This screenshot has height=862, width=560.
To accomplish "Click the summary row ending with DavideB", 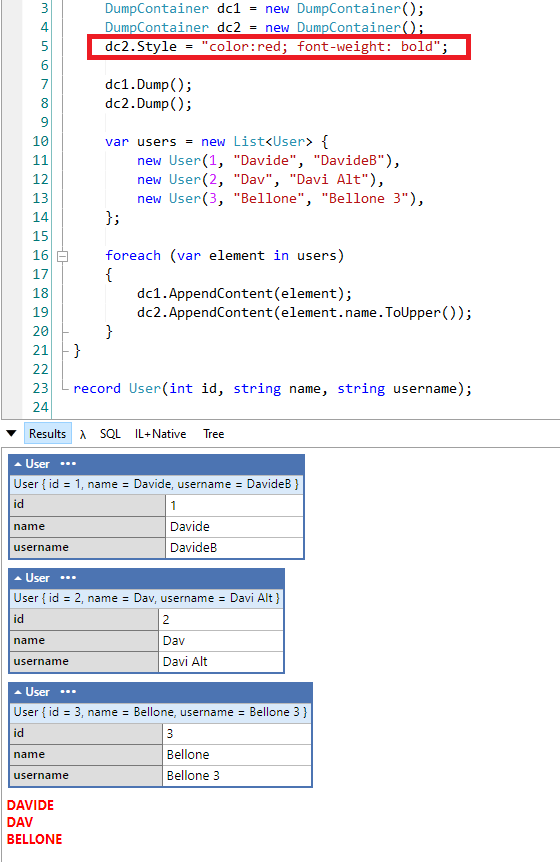I will coord(157,484).
